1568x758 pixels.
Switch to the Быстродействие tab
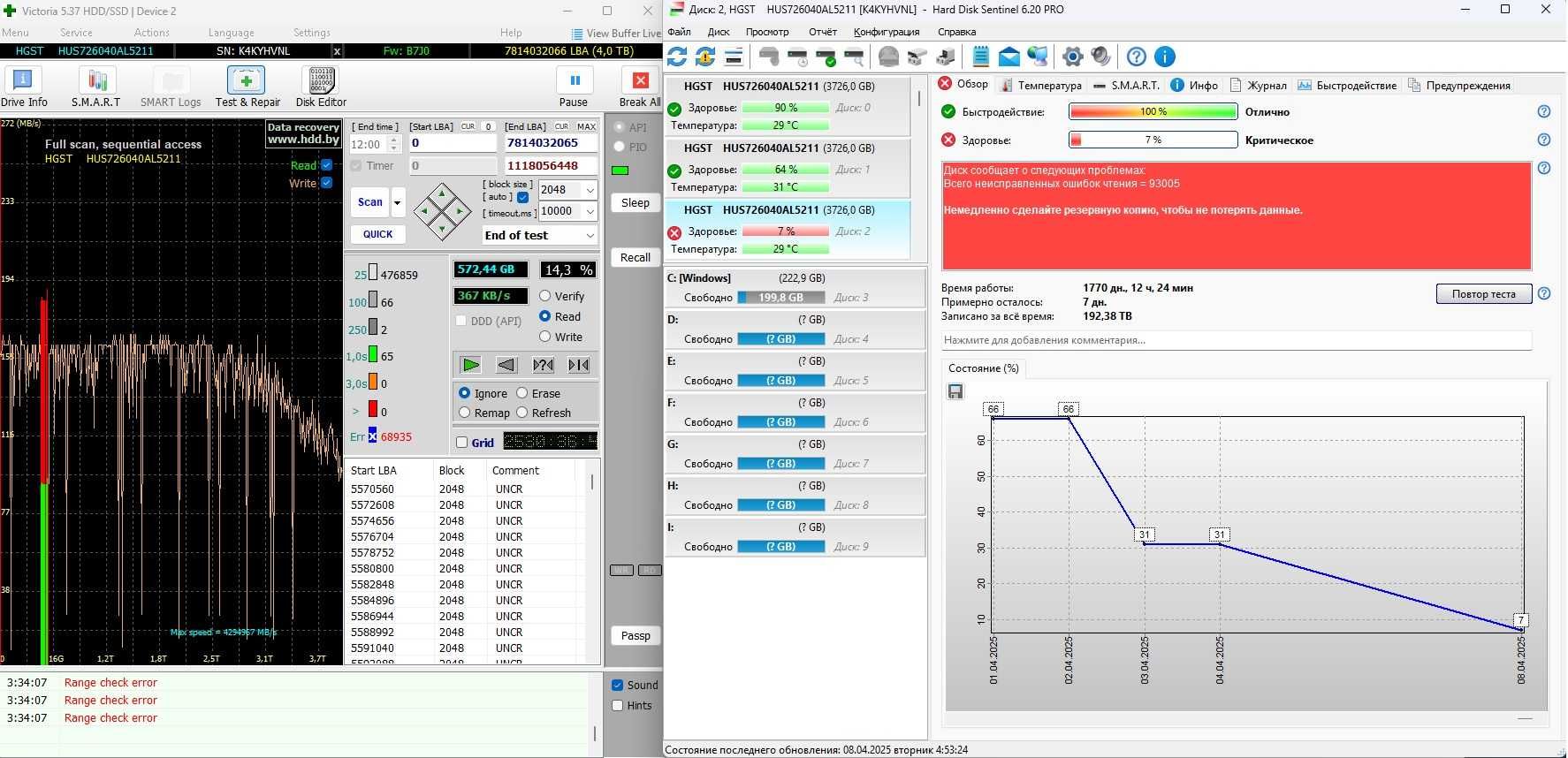tap(1347, 85)
